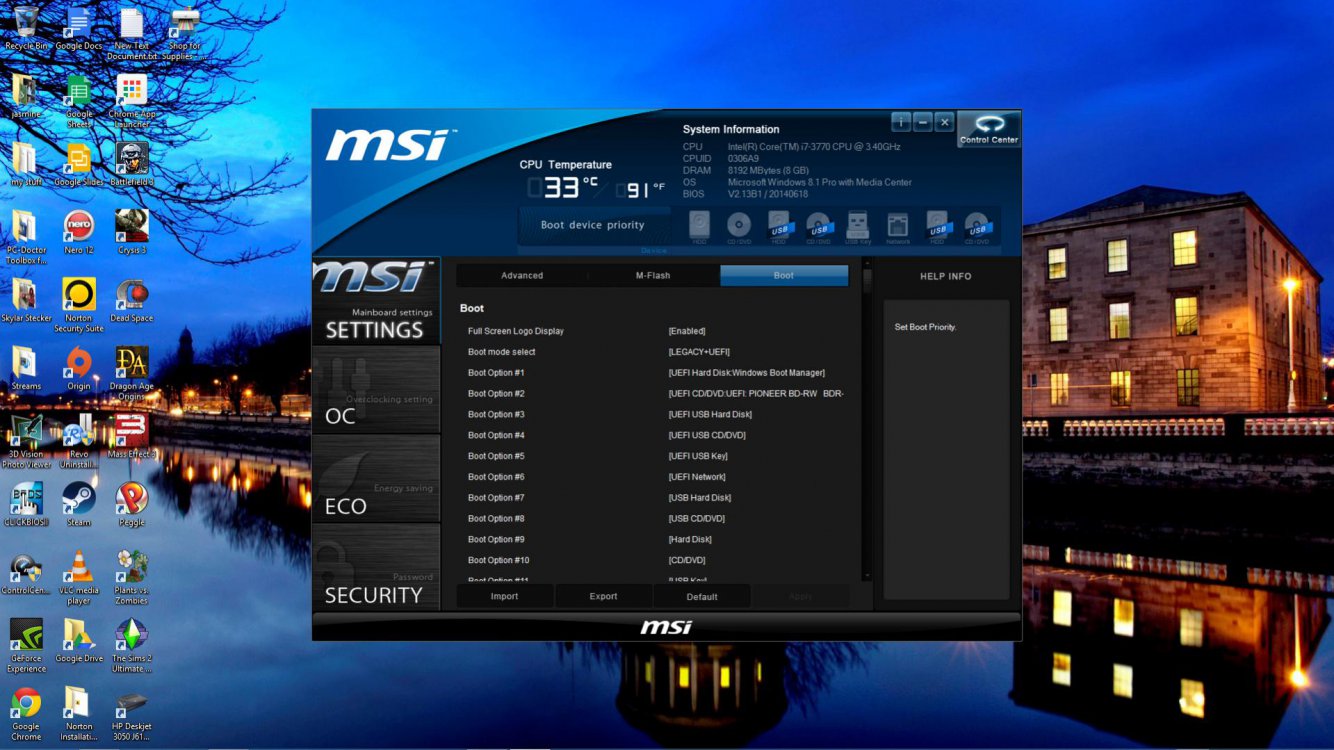Select the Boot tab

(x=784, y=276)
